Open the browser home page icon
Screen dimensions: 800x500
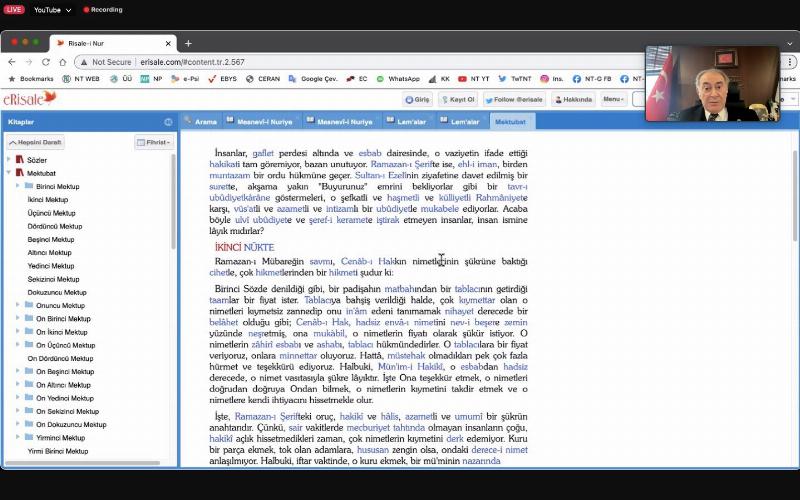coord(62,62)
